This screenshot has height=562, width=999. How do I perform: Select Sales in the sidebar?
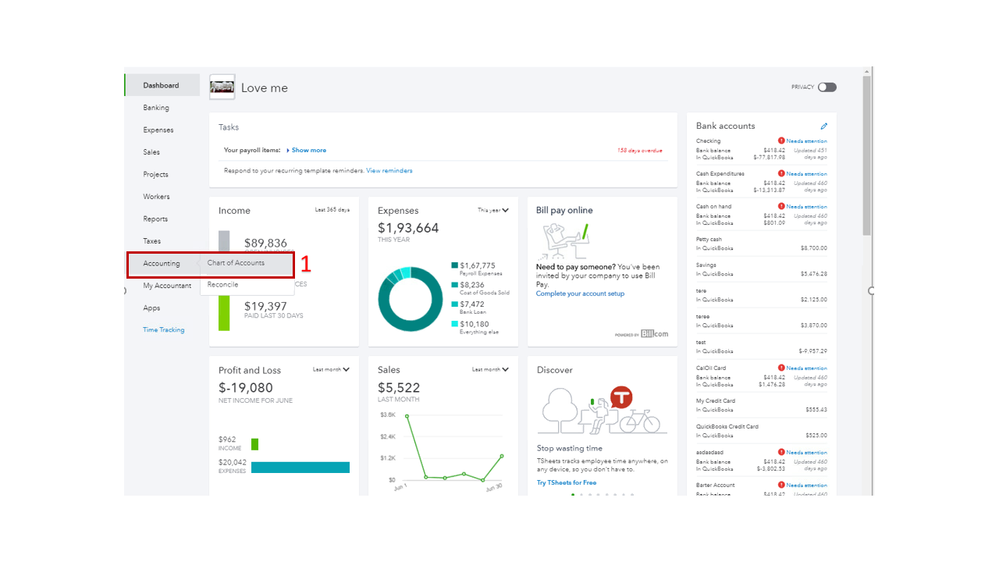tap(152, 152)
